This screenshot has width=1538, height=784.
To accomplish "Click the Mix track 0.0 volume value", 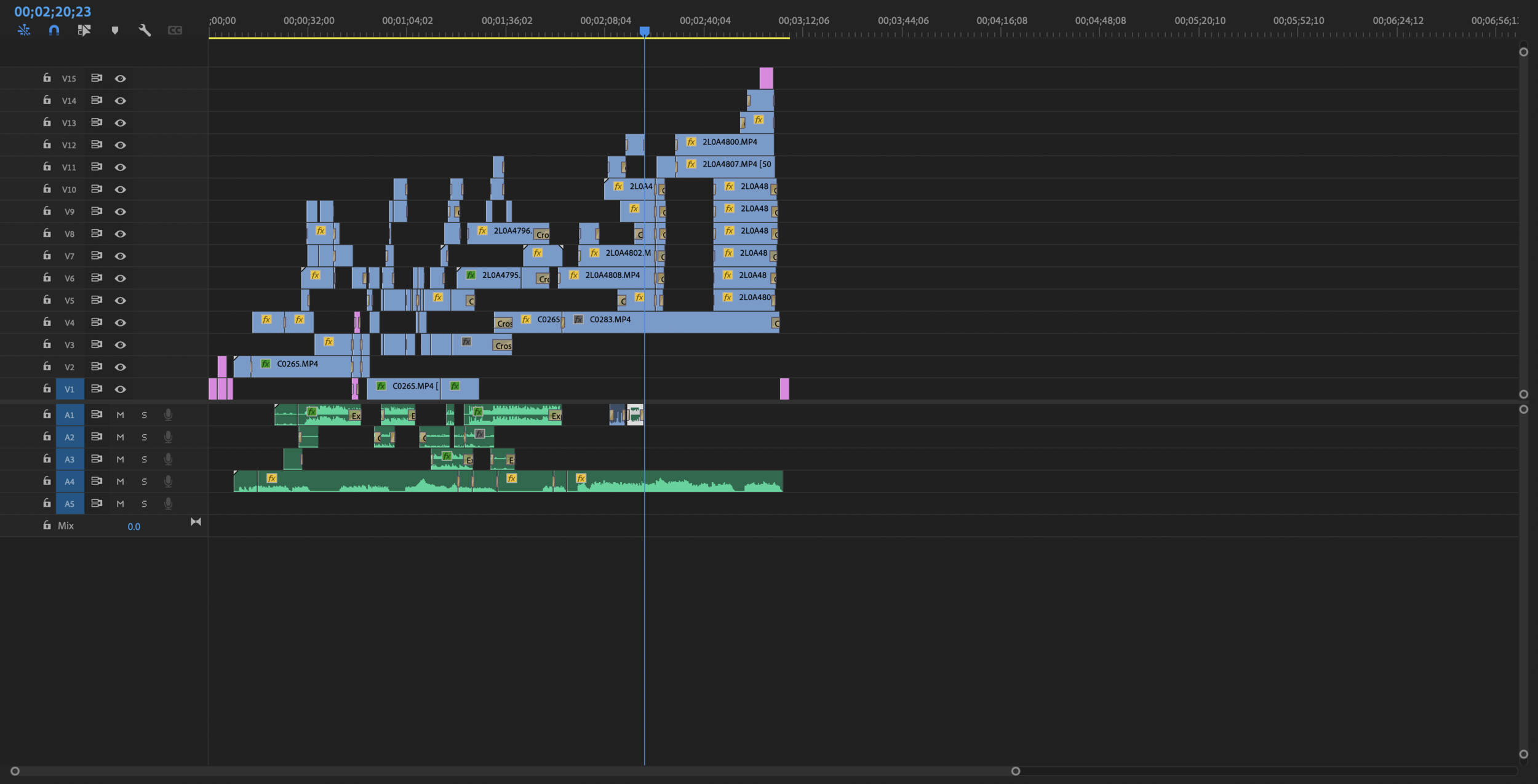I will (134, 526).
